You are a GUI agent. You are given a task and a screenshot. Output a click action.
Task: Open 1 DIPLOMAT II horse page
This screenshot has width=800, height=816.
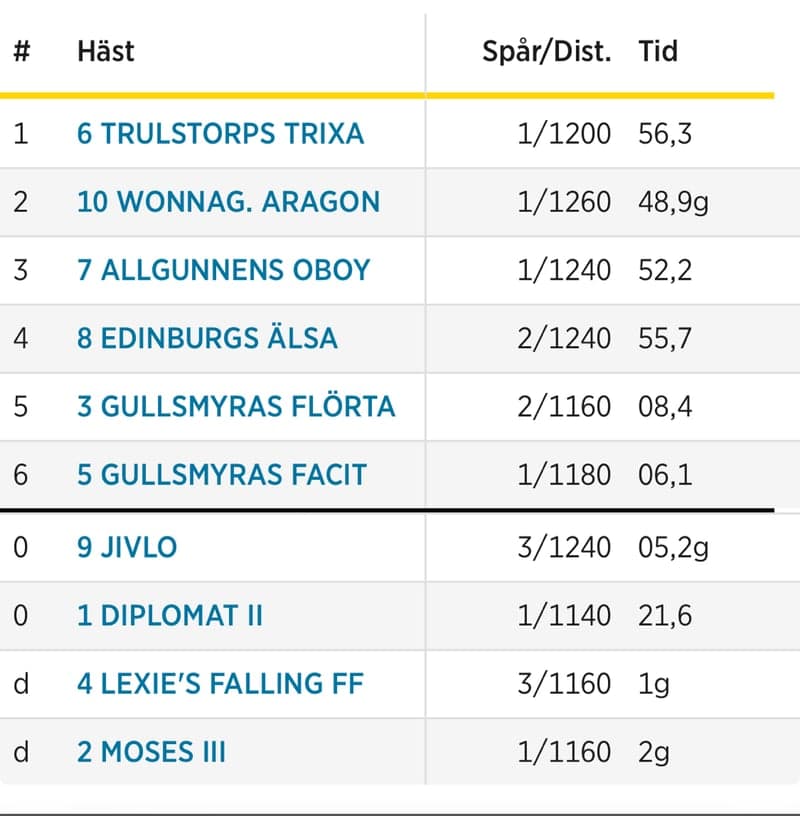[x=170, y=615]
